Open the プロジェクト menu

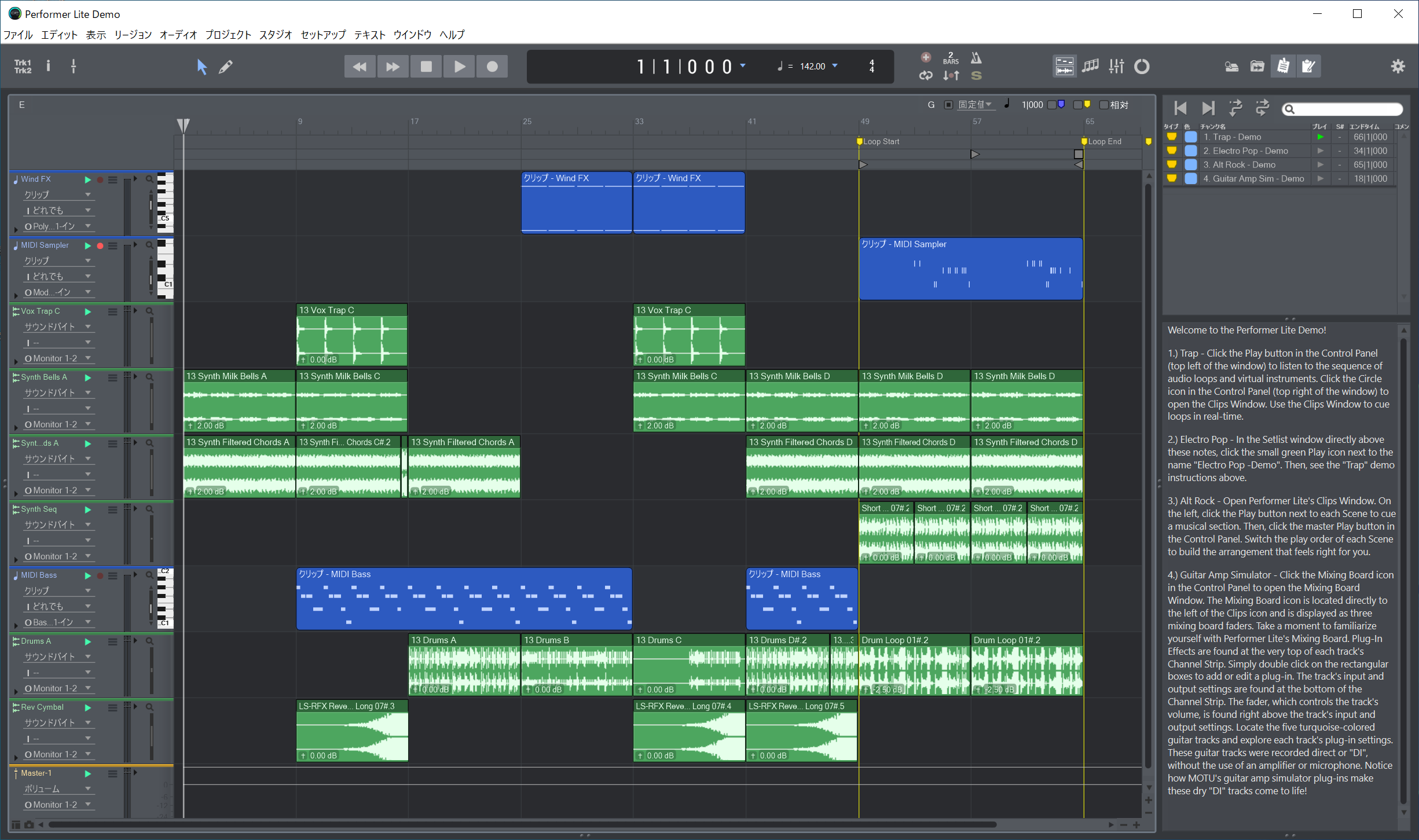click(228, 35)
